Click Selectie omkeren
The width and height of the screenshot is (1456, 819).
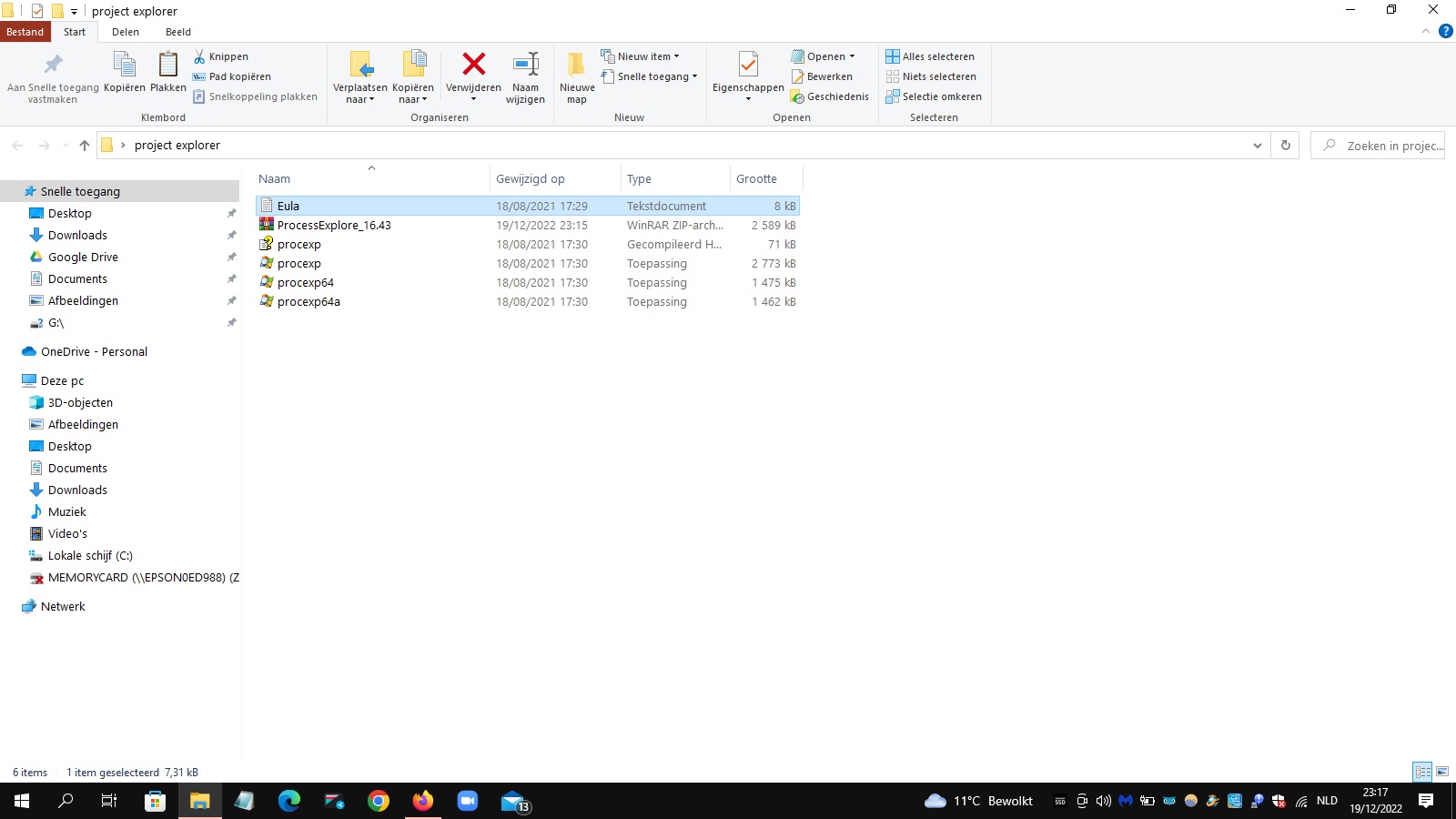click(934, 96)
